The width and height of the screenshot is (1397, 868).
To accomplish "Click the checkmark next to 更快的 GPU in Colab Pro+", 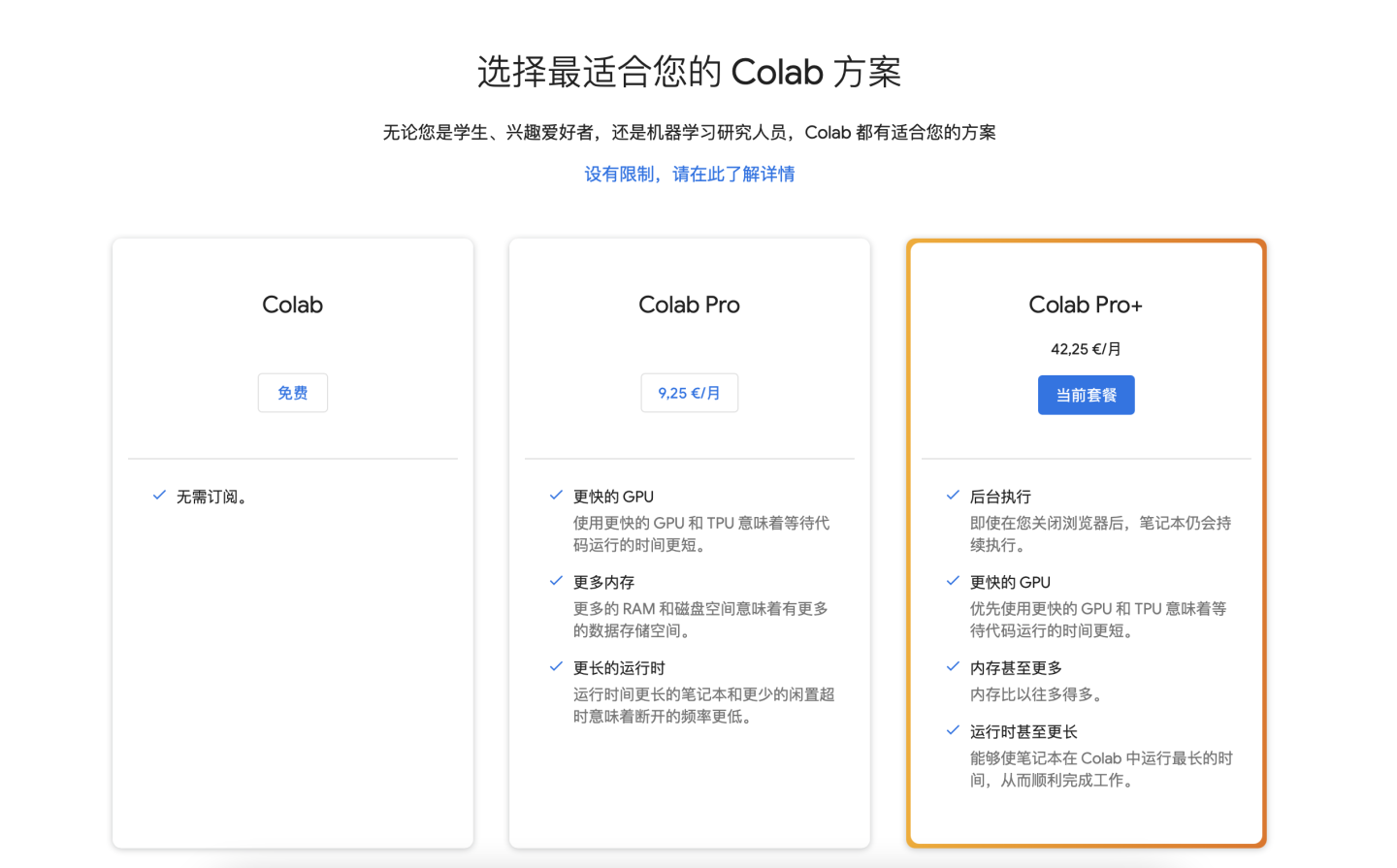I will (x=953, y=582).
